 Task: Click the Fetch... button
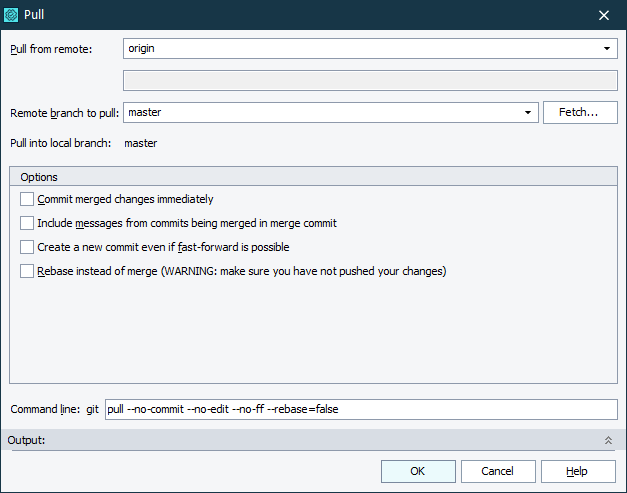pos(579,113)
